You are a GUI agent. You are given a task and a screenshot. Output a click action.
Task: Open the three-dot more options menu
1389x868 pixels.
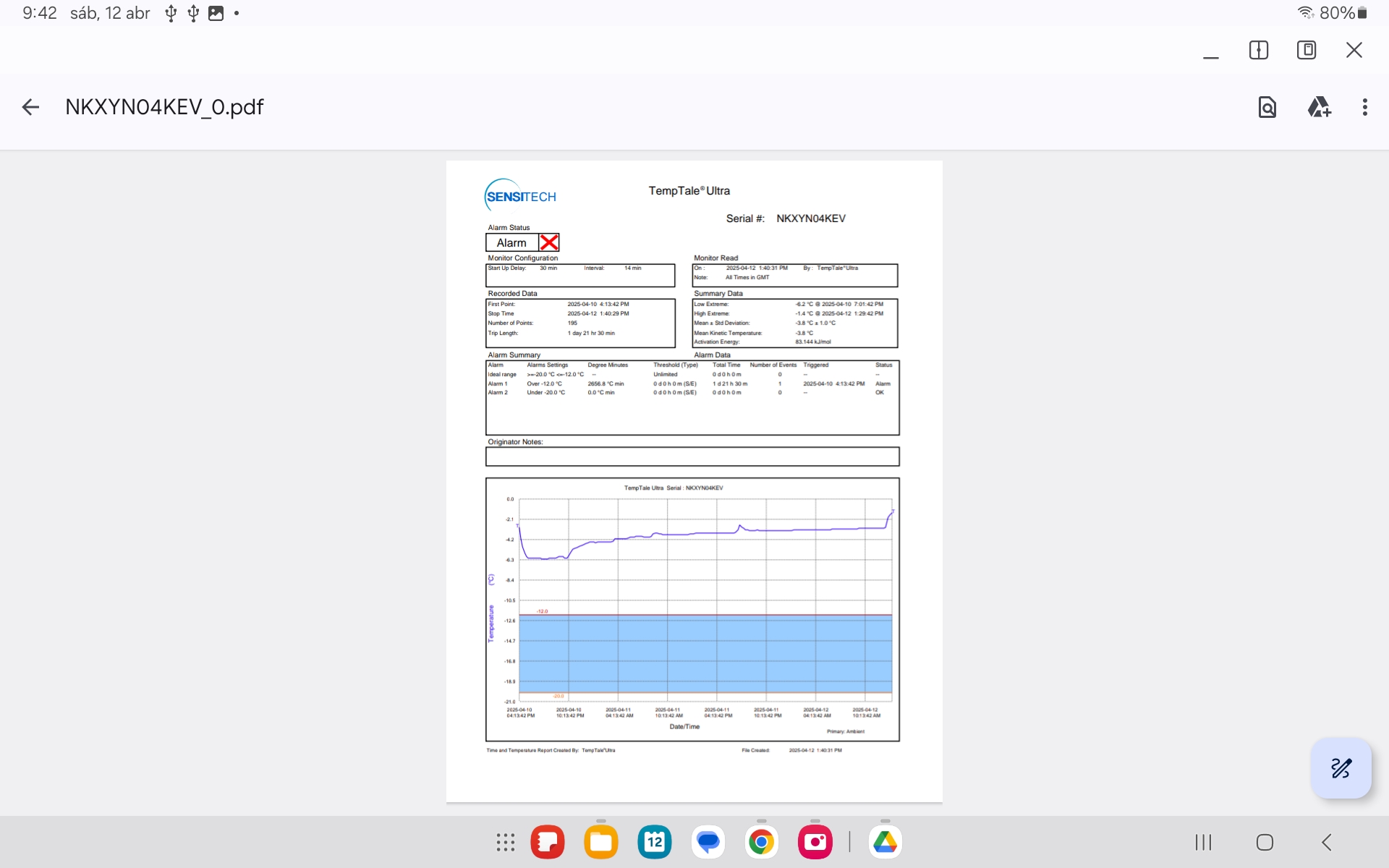[x=1365, y=108]
